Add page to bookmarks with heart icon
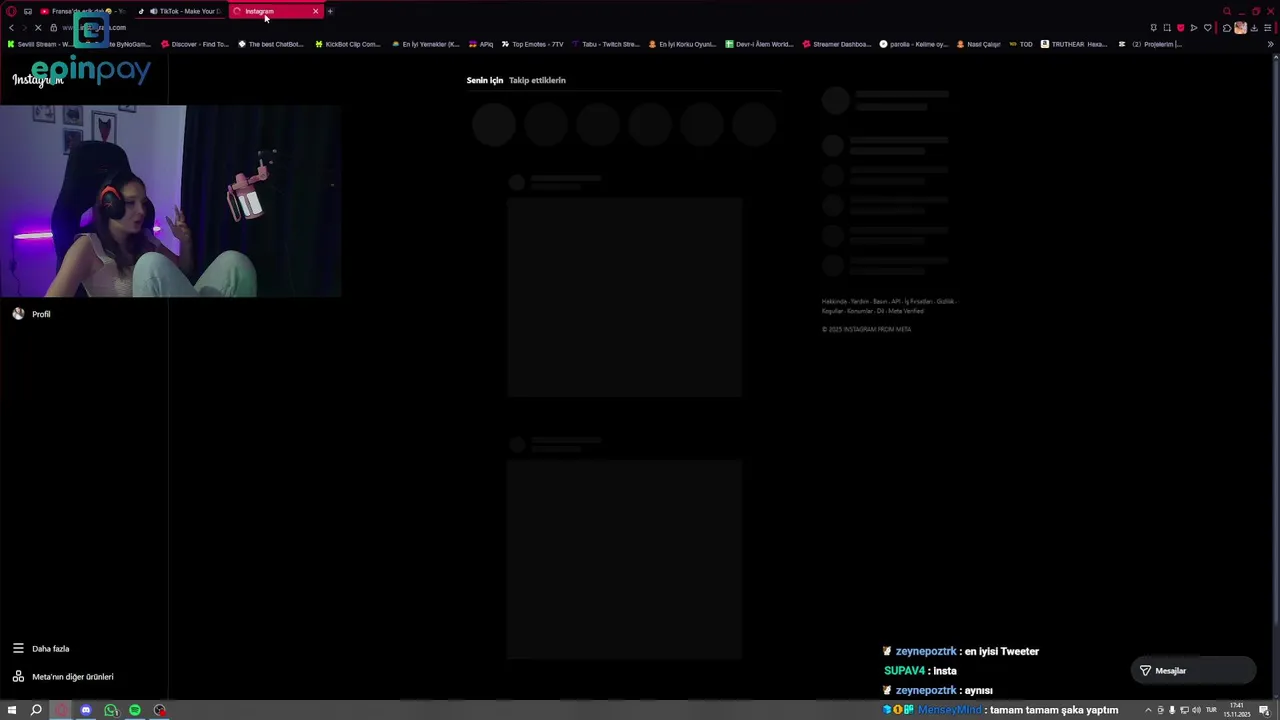1280x720 pixels. (1207, 28)
